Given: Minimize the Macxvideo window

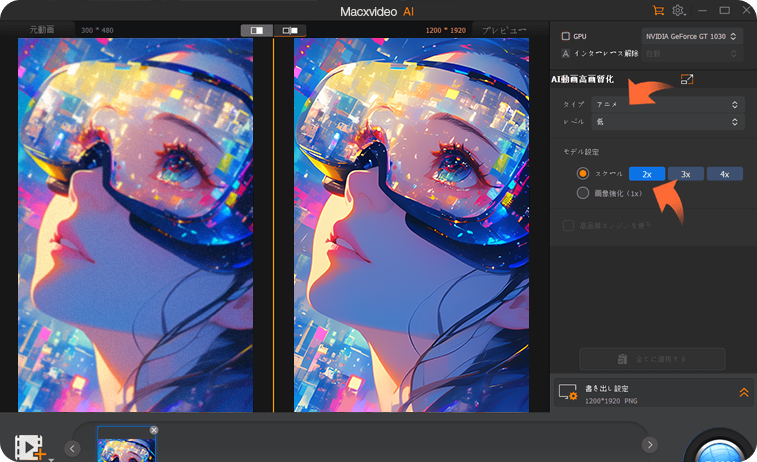Looking at the screenshot, I should point(702,10).
